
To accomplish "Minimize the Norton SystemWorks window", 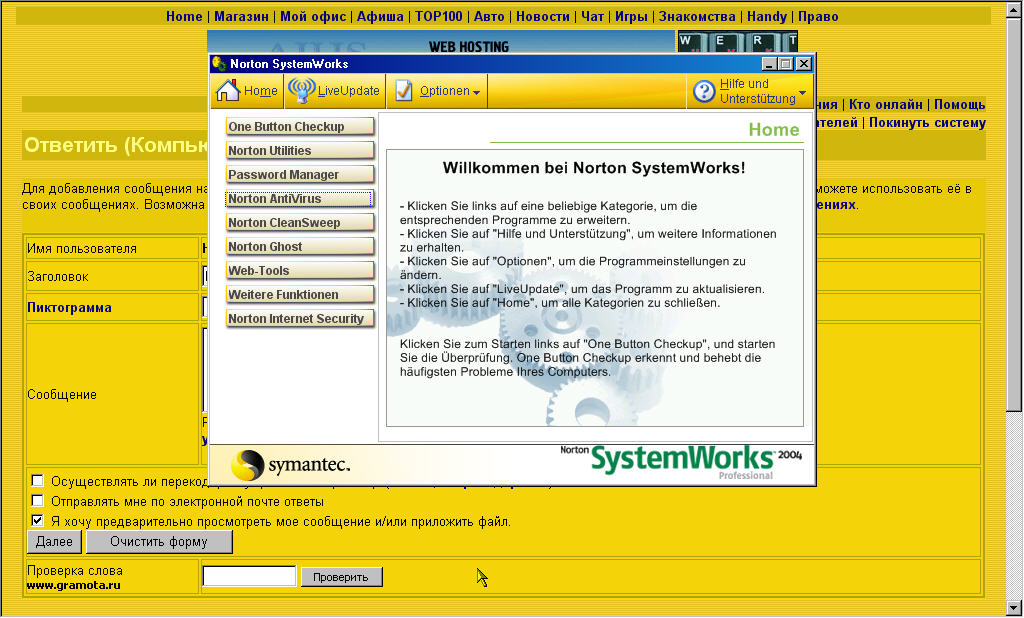I will coord(769,63).
